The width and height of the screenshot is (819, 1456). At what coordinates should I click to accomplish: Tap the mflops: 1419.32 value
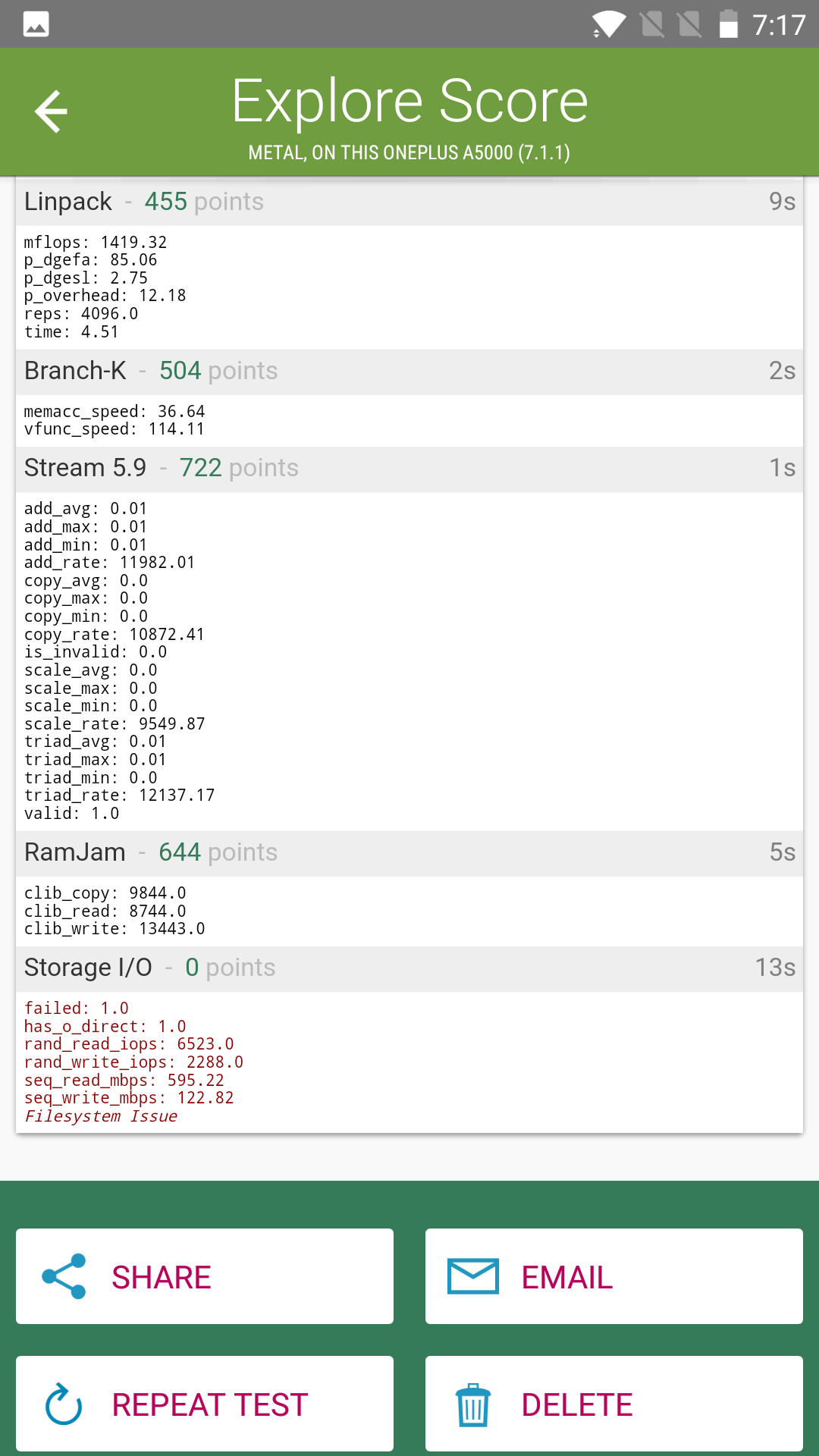click(96, 243)
